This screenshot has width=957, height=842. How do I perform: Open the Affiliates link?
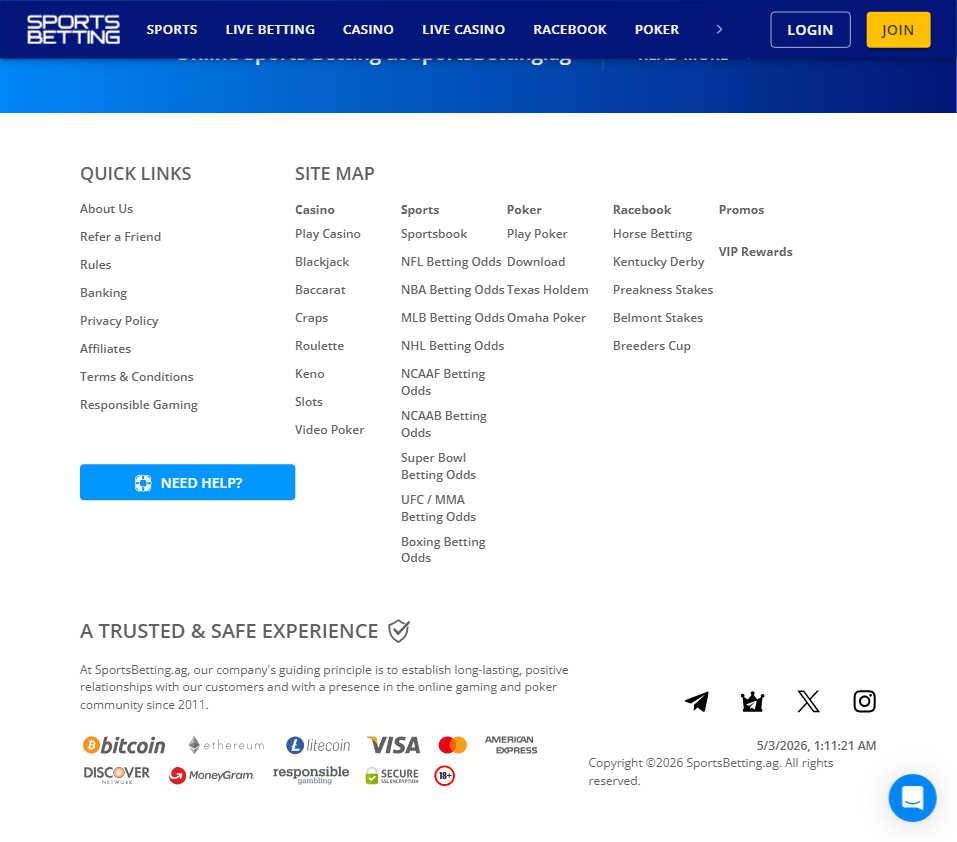pyautogui.click(x=106, y=349)
